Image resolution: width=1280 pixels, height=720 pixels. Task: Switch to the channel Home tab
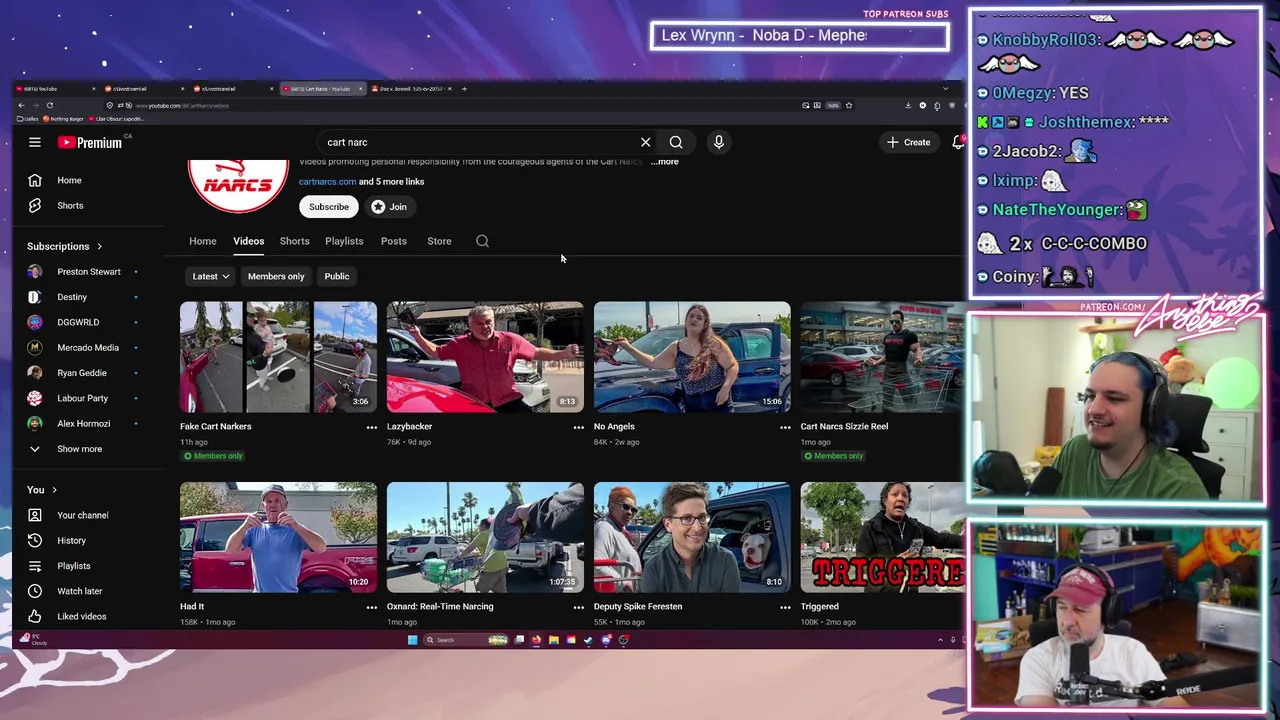click(x=203, y=241)
